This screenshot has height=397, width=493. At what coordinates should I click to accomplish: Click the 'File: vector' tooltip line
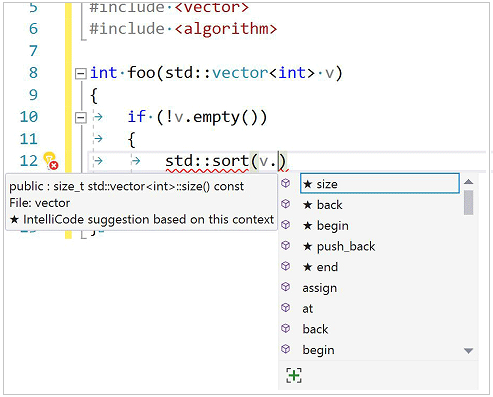pyautogui.click(x=40, y=203)
